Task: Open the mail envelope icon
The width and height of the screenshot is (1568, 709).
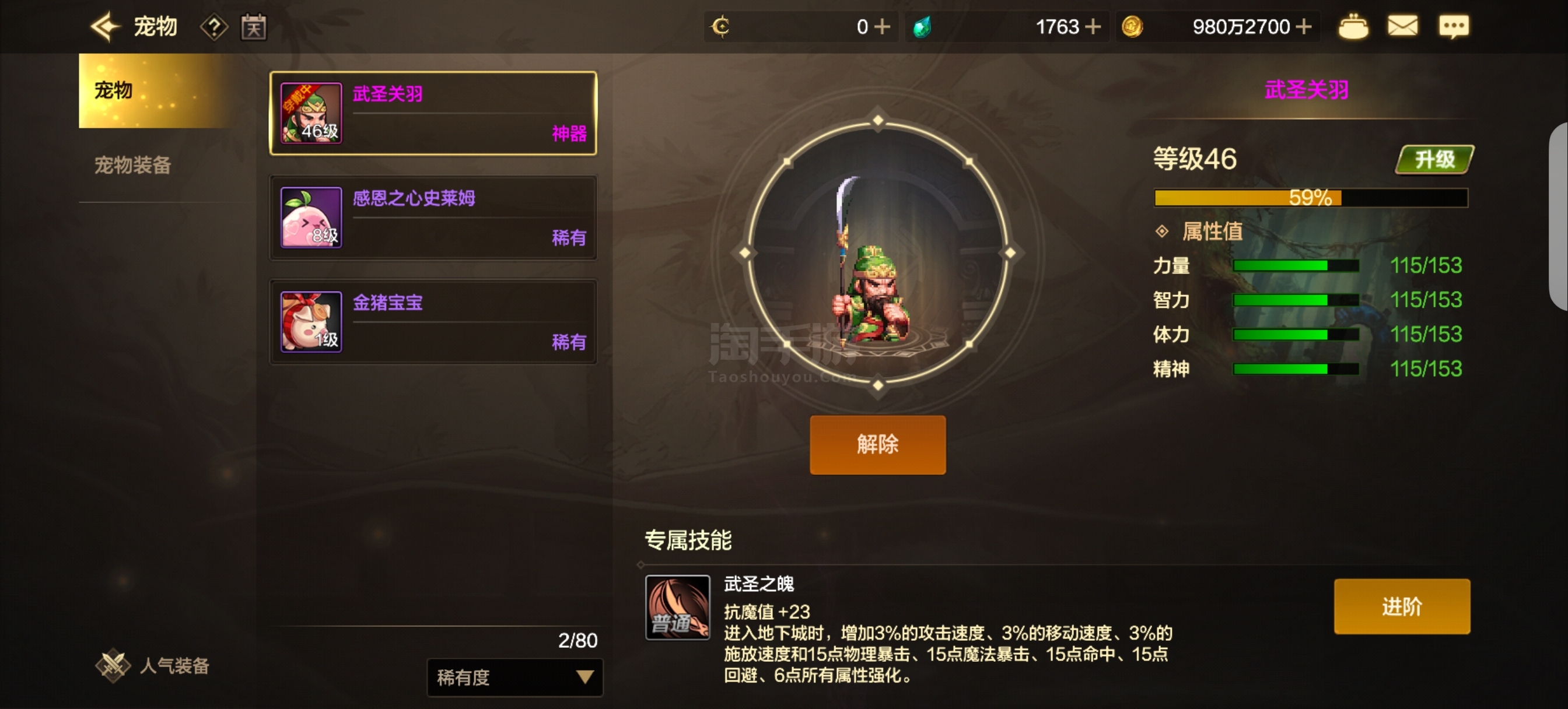Action: coord(1402,27)
